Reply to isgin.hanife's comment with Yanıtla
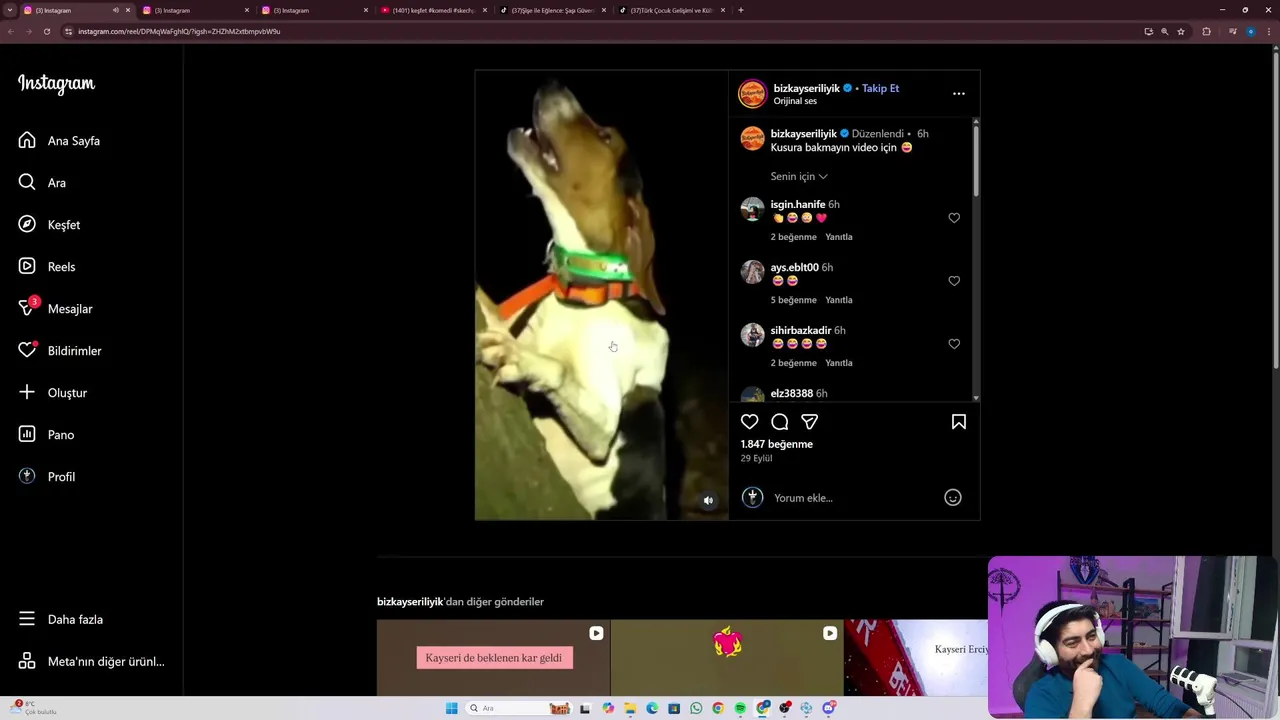 (839, 237)
